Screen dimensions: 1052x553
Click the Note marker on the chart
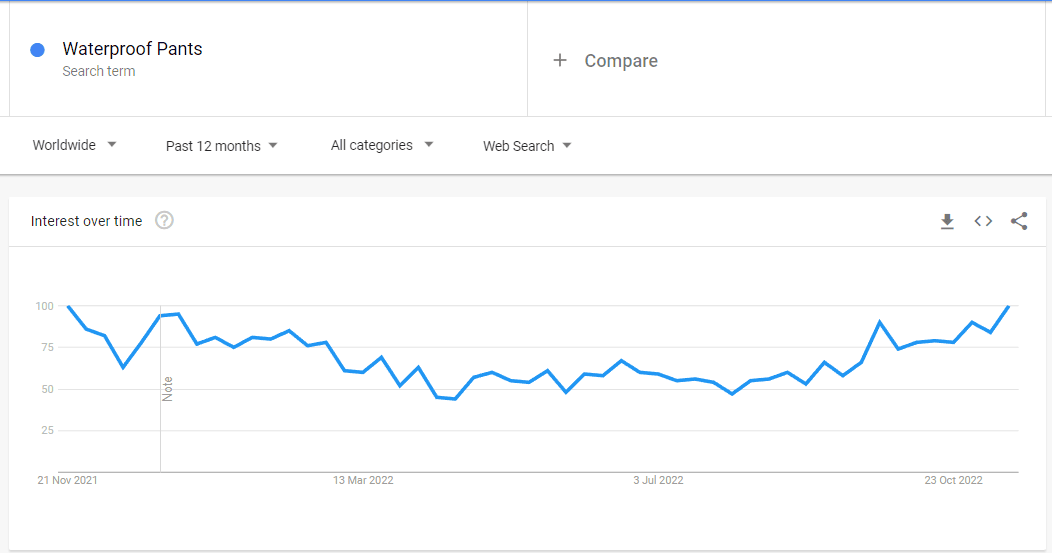[168, 389]
